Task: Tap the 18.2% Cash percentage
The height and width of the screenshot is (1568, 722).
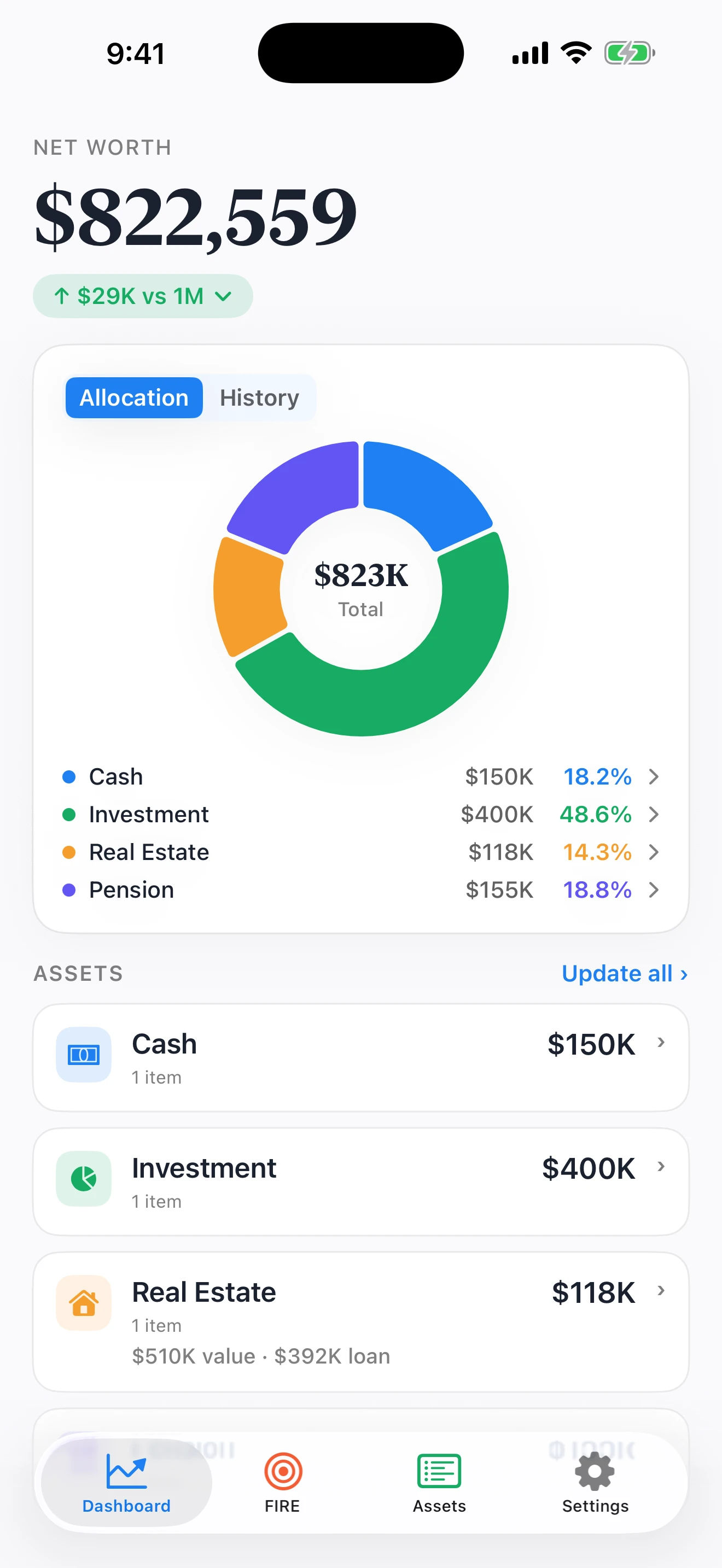Action: [x=597, y=777]
